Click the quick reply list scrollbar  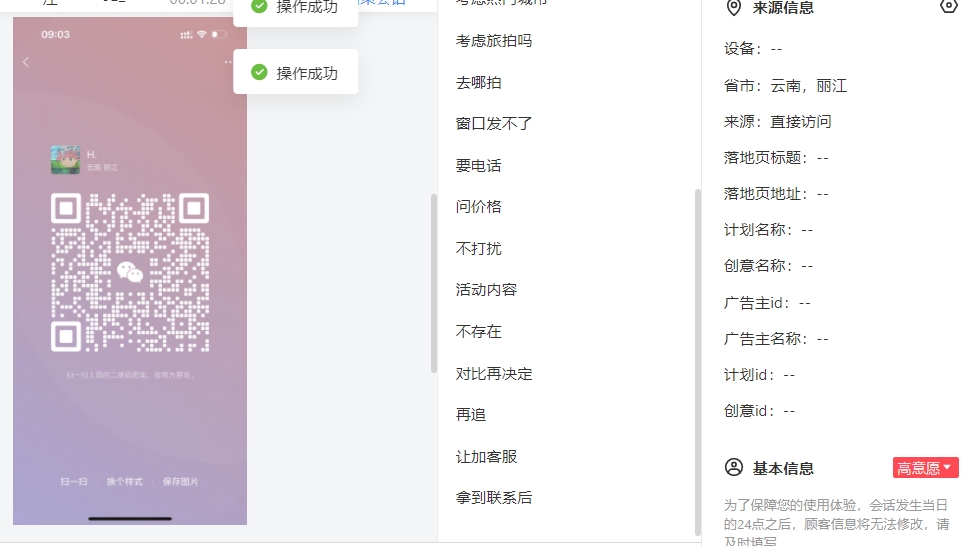click(698, 362)
